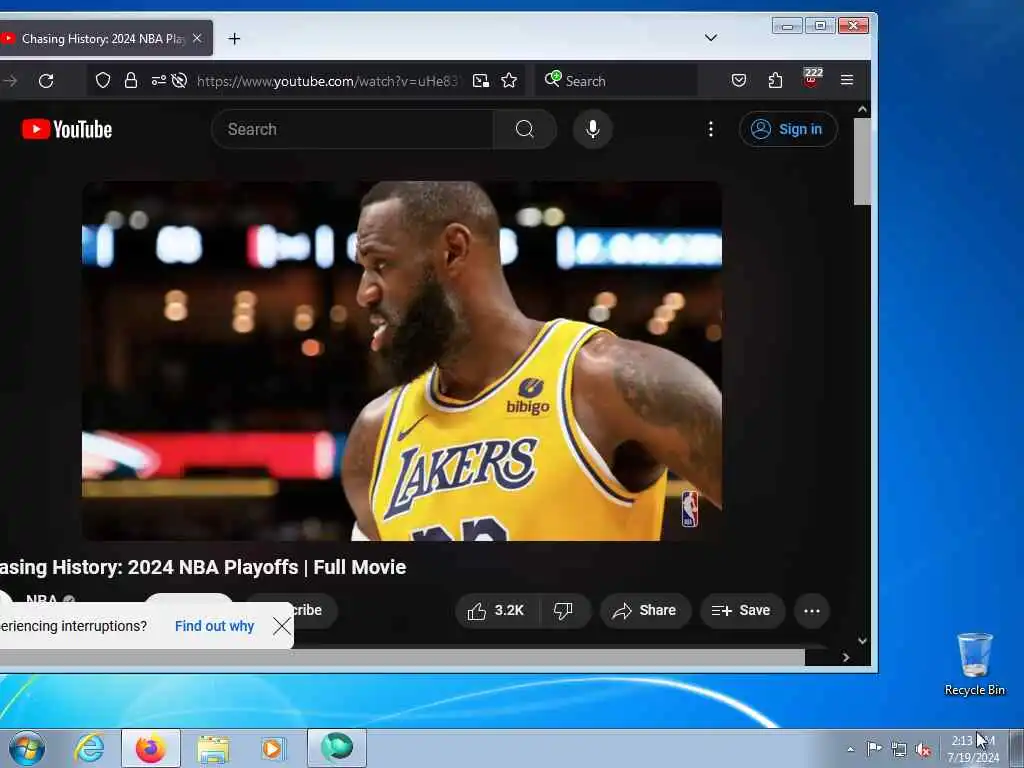Click the page scrollbar up arrow
Screen dimensions: 1024x768
[862, 109]
